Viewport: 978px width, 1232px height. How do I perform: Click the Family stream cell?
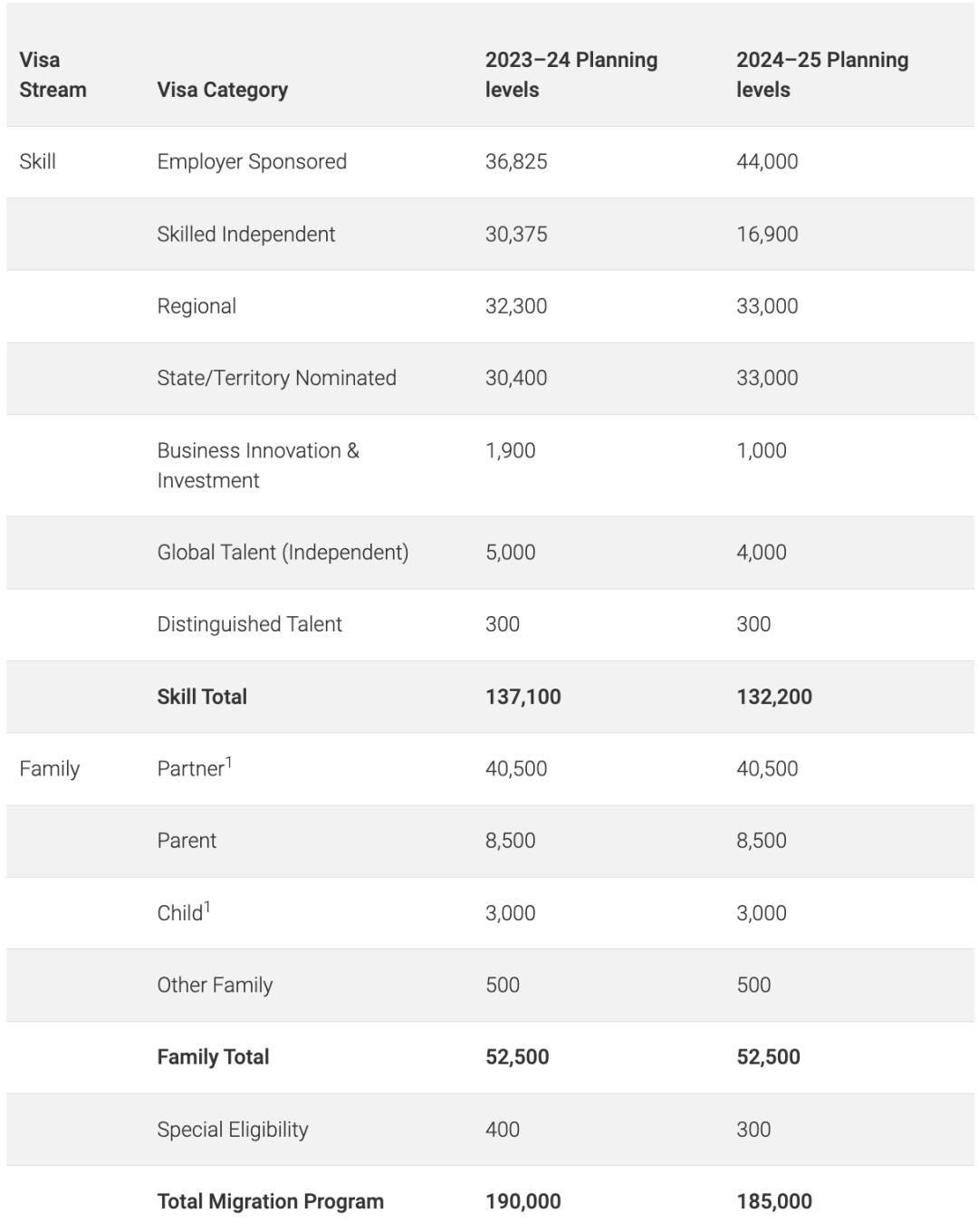point(50,769)
